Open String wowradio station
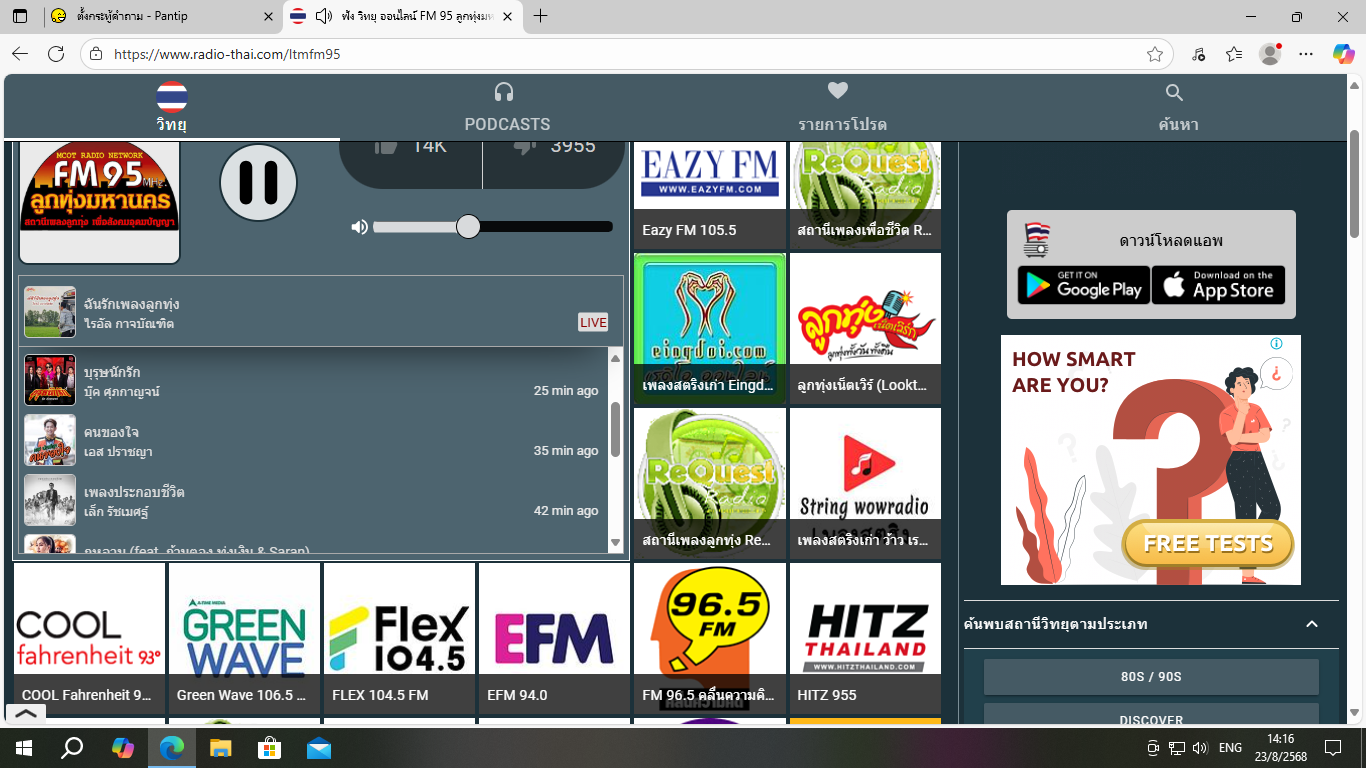This screenshot has height=768, width=1366. pos(865,483)
